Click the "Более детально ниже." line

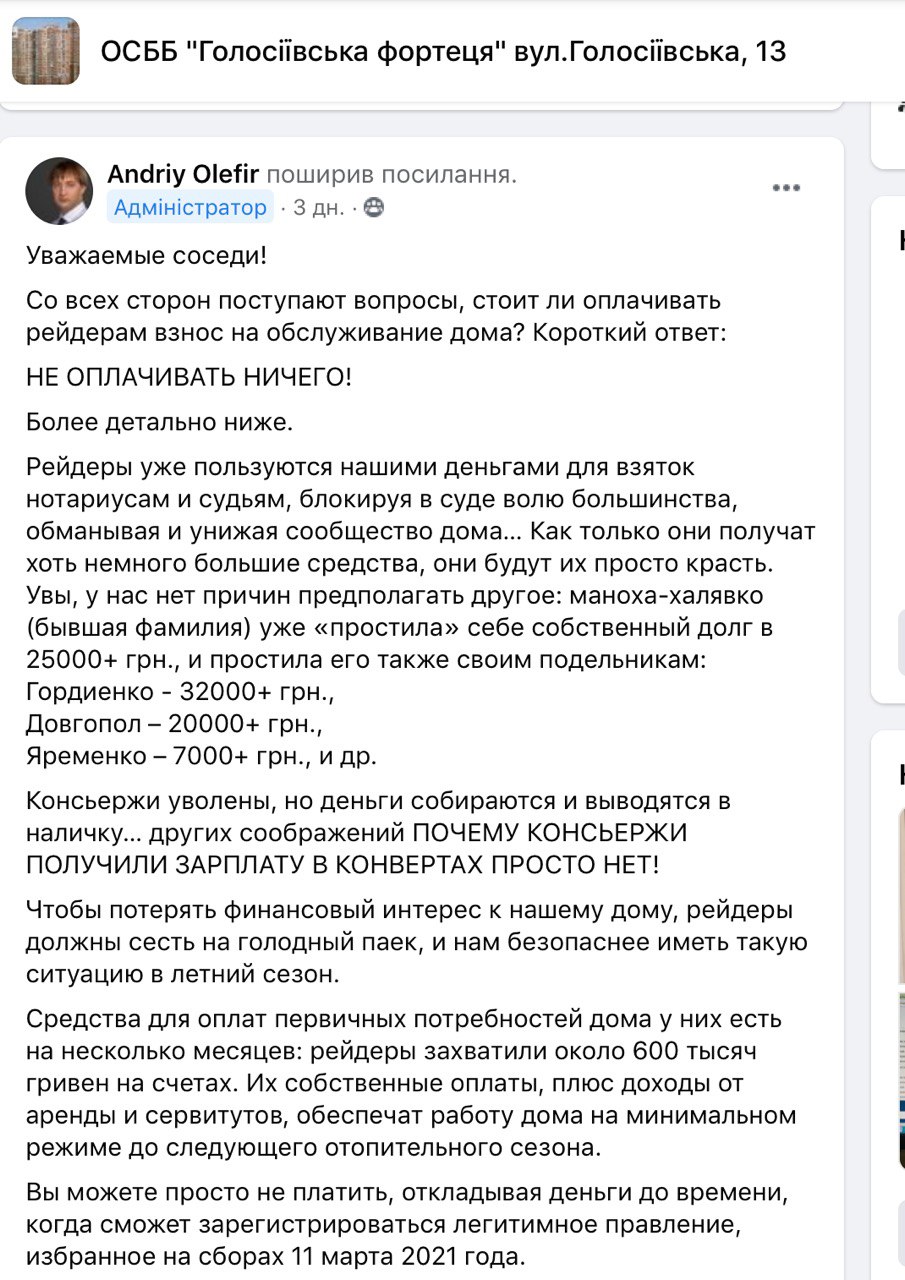coord(160,422)
